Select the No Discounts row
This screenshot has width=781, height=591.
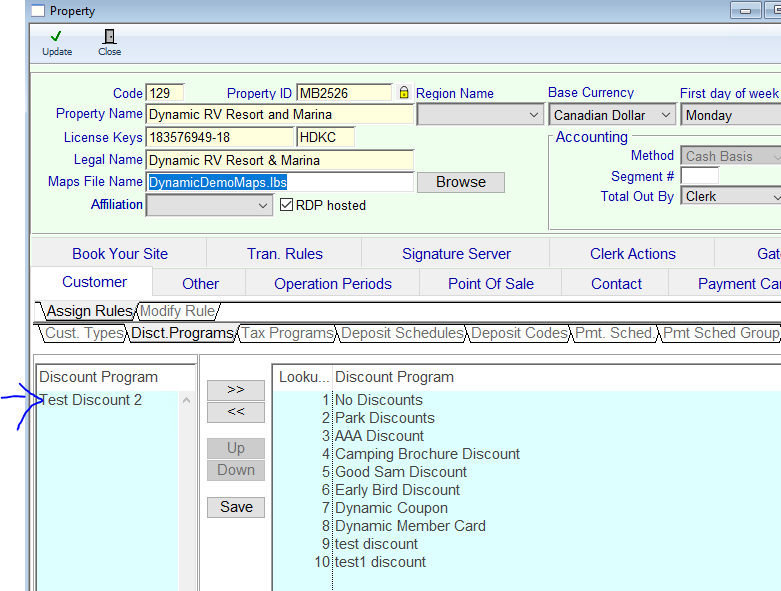click(x=527, y=400)
